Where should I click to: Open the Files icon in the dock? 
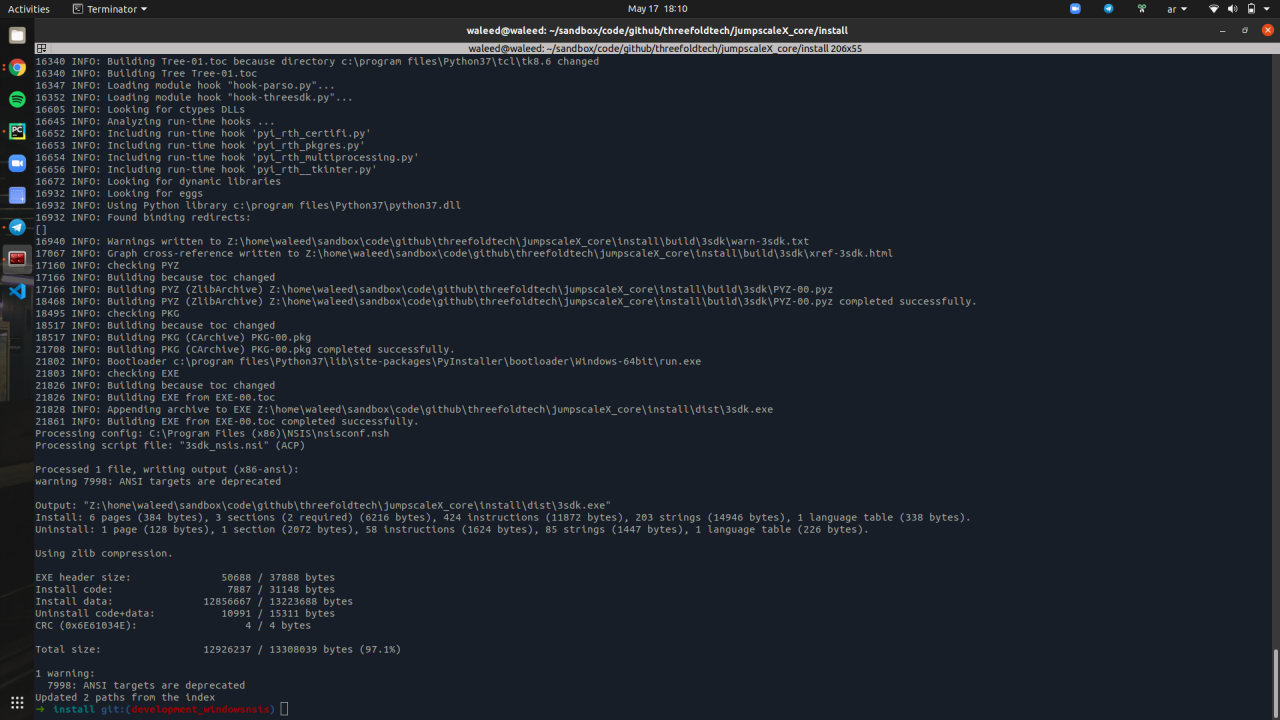[x=17, y=33]
